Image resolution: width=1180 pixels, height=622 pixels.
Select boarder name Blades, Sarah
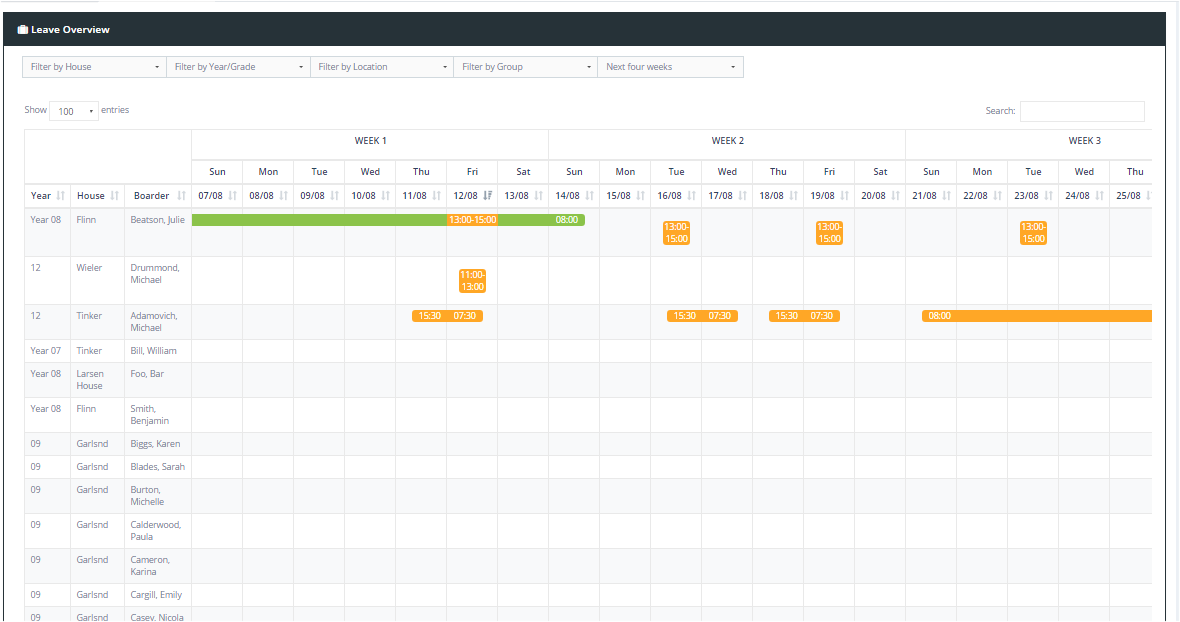pos(157,466)
